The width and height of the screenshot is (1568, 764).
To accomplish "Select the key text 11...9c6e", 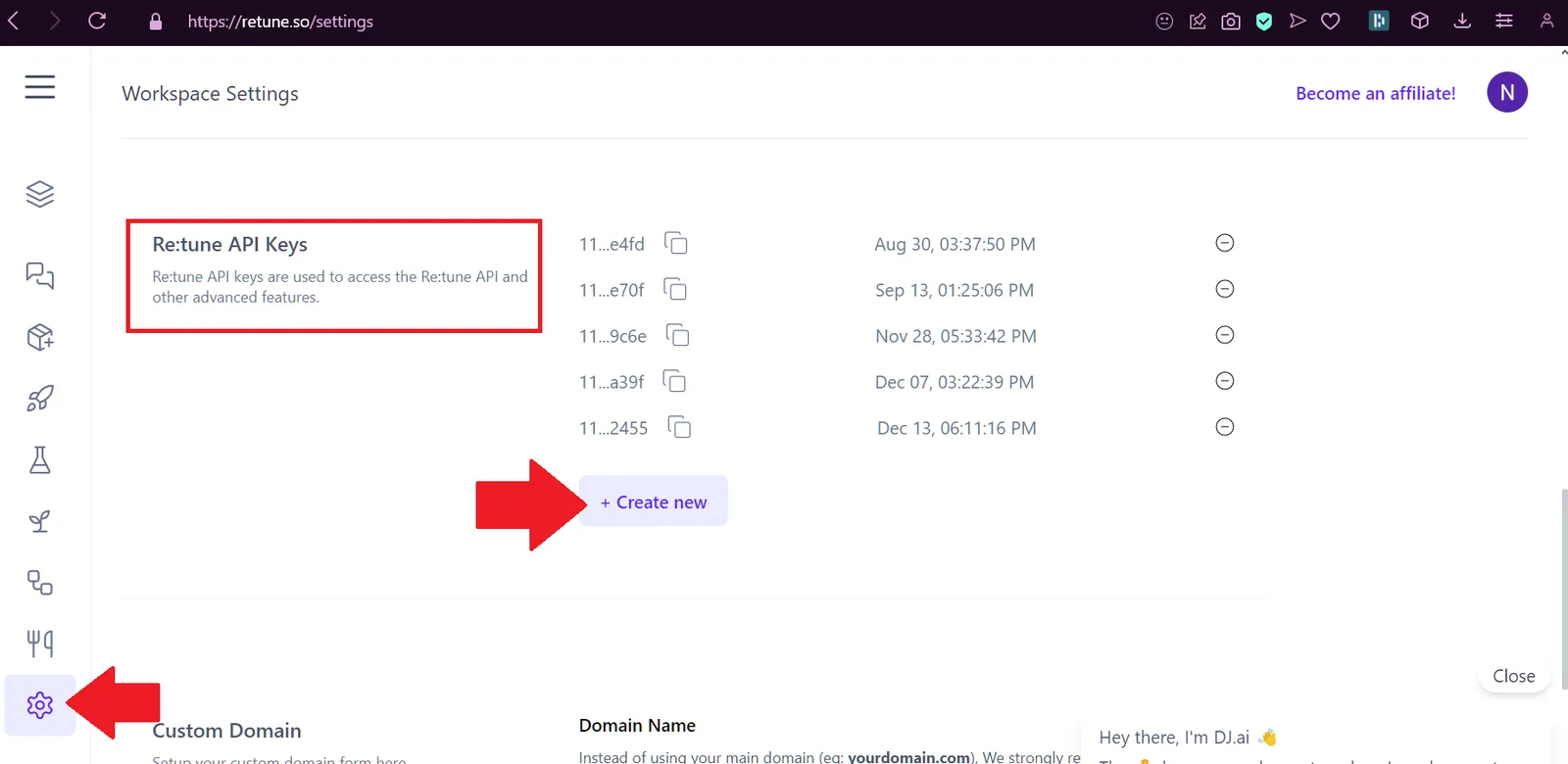I will click(x=612, y=336).
